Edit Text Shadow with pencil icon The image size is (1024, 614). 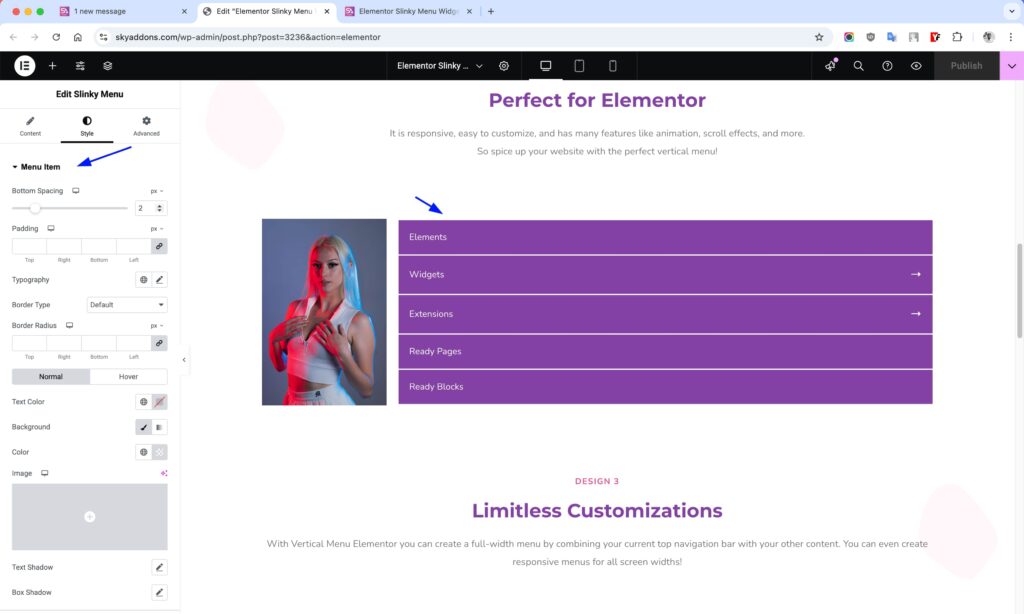(159, 567)
